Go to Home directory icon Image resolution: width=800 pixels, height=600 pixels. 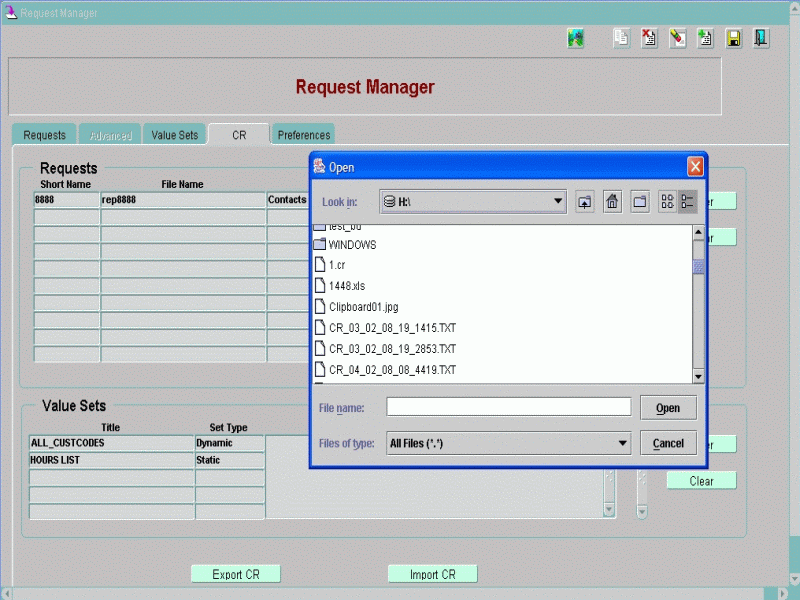(613, 202)
